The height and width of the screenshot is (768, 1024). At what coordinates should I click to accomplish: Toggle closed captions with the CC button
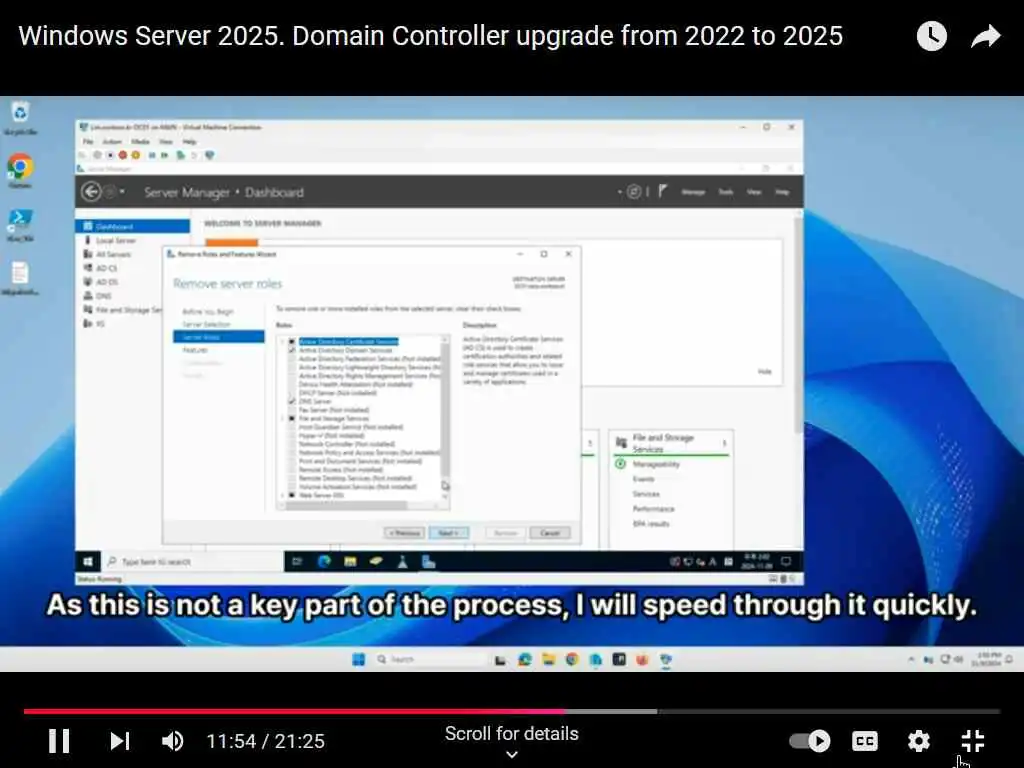865,741
